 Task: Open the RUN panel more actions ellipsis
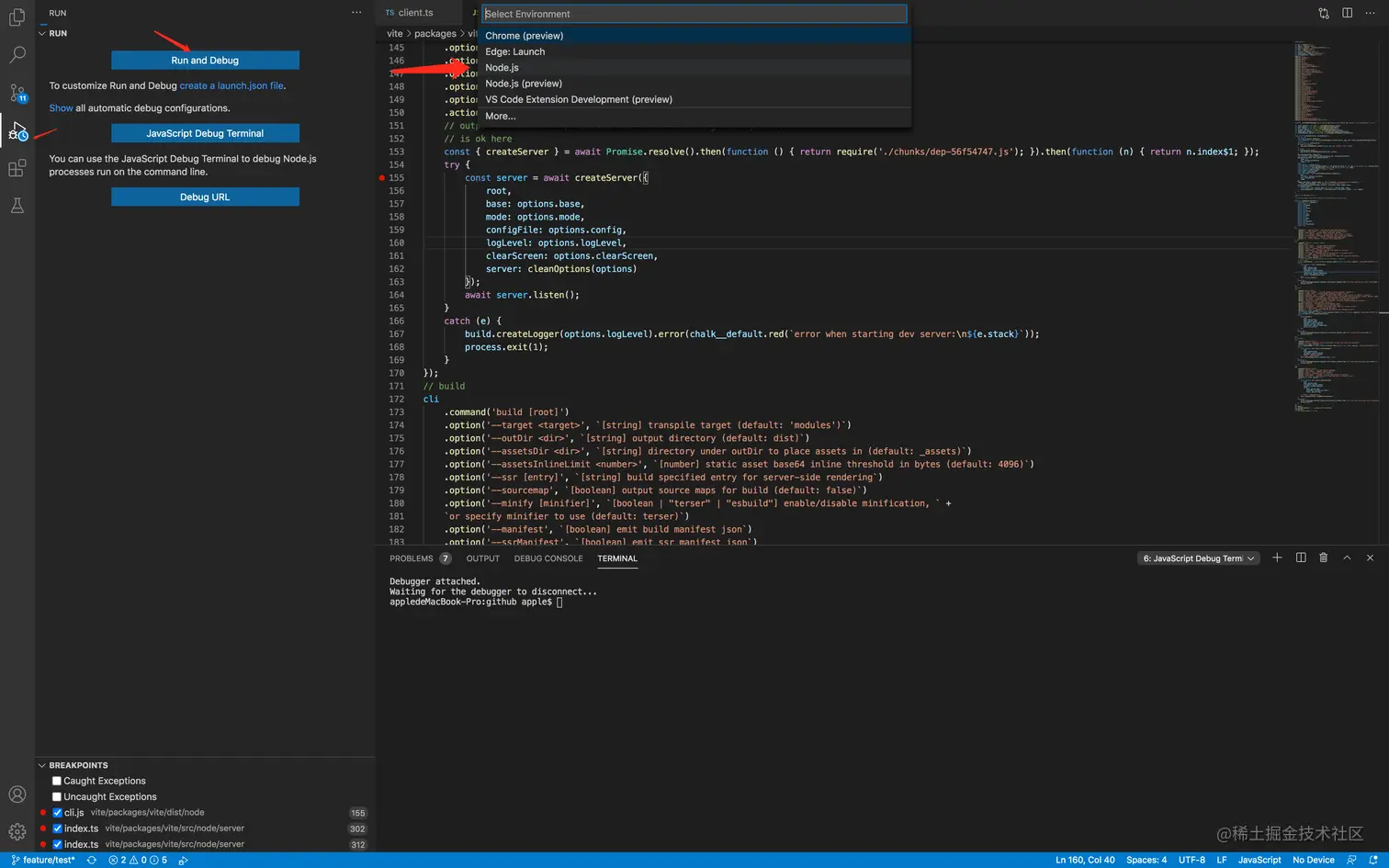click(356, 13)
